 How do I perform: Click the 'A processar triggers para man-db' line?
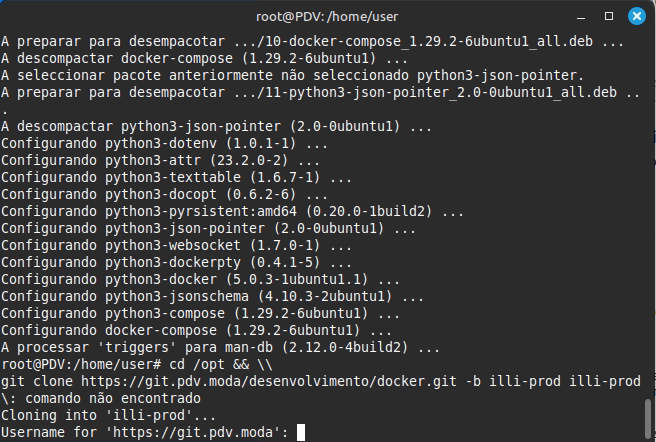(x=220, y=347)
